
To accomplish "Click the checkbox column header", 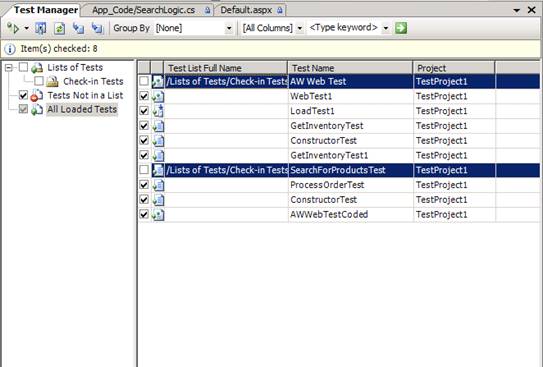I will click(144, 68).
